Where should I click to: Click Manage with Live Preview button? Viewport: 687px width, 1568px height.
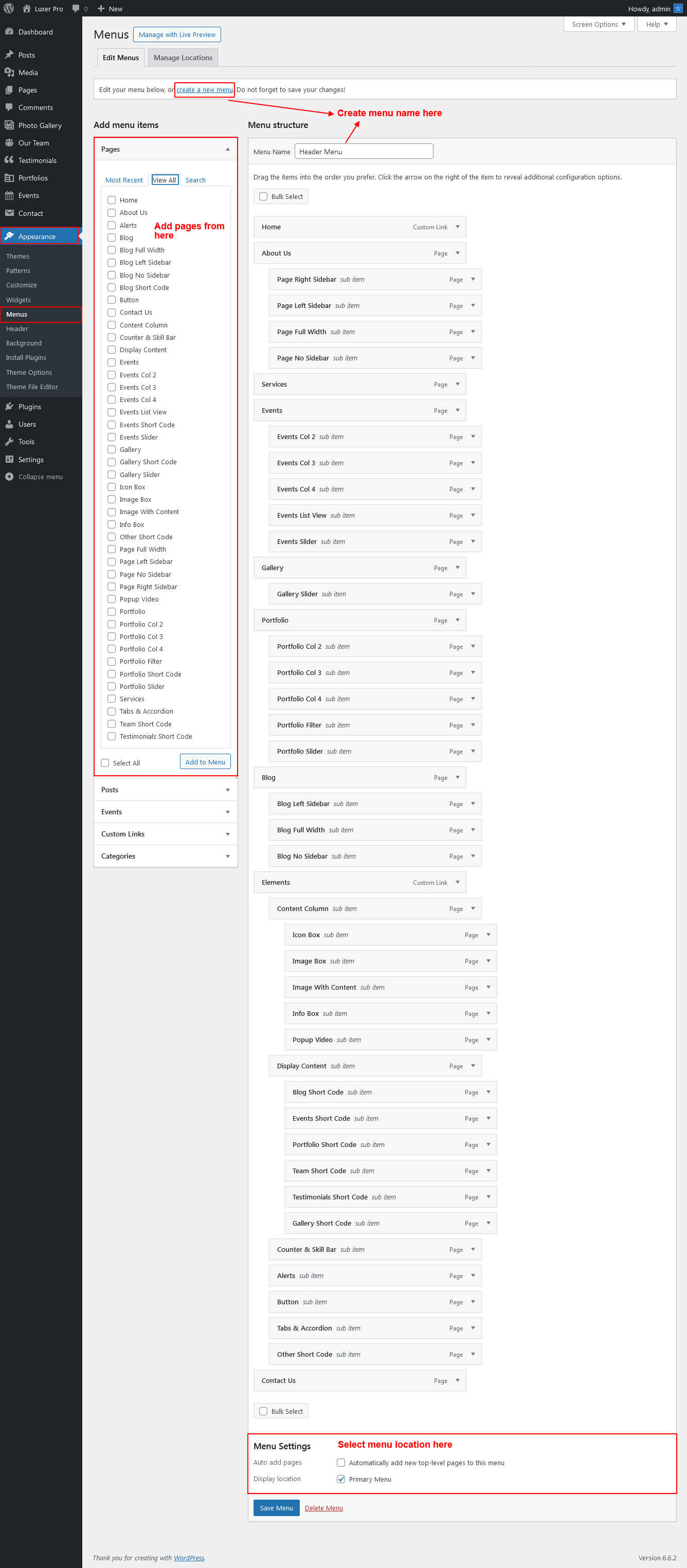pyautogui.click(x=176, y=34)
